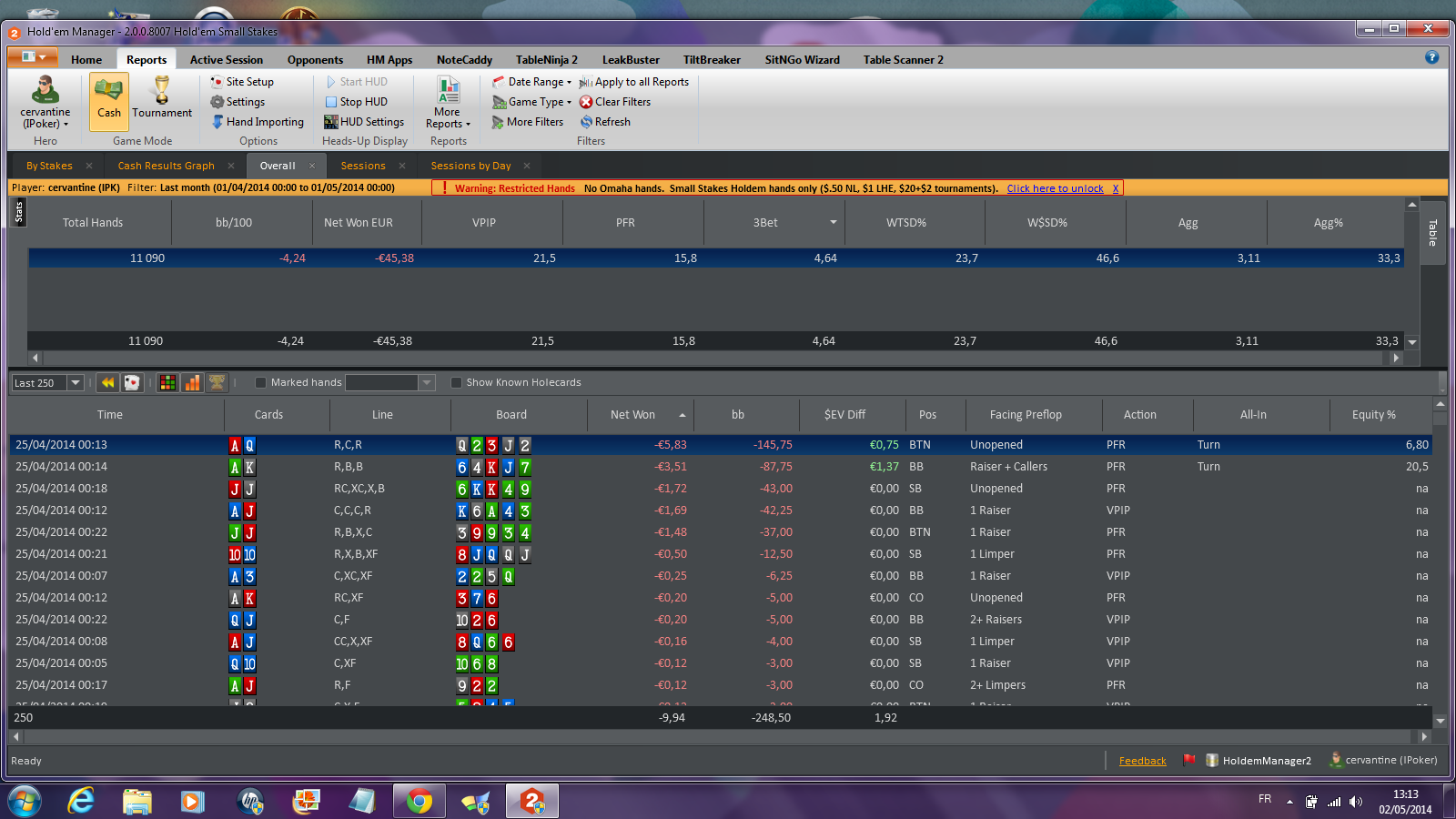Open the help question mark icon
1456x819 pixels.
click(1431, 57)
